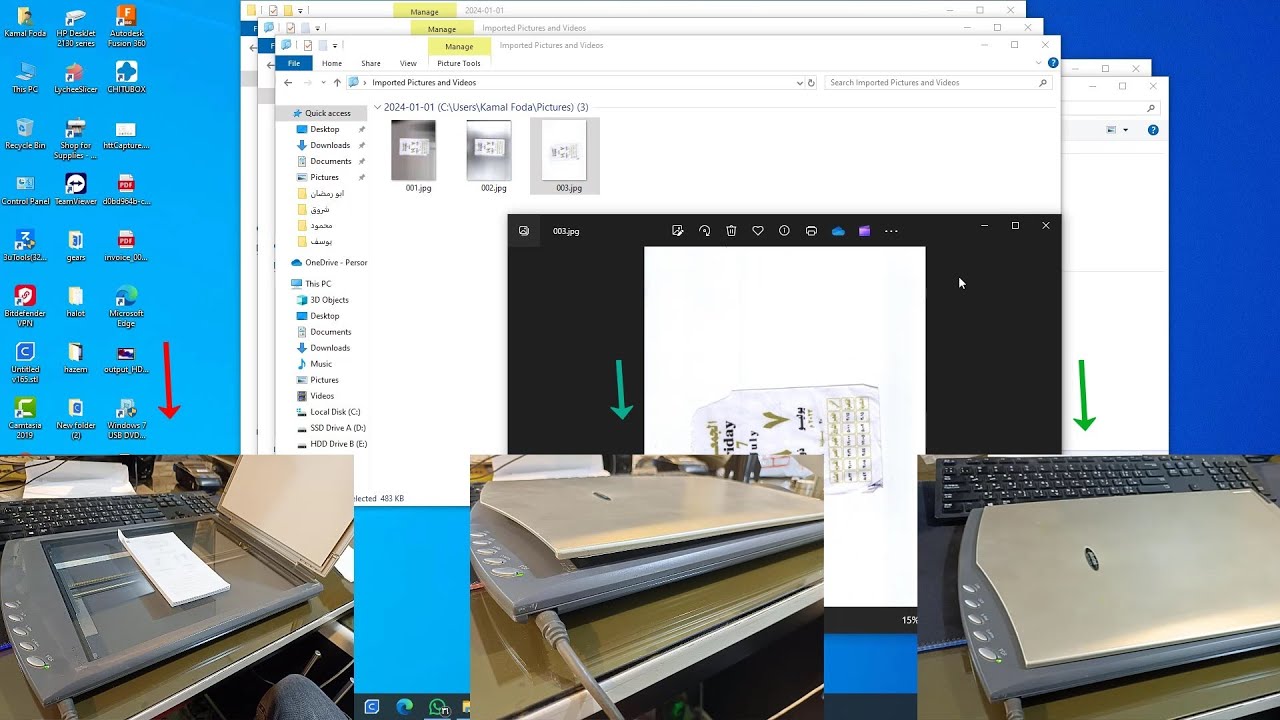Expand the Explorer ribbon chevron
Screen dimensions: 1280x720
(1039, 63)
